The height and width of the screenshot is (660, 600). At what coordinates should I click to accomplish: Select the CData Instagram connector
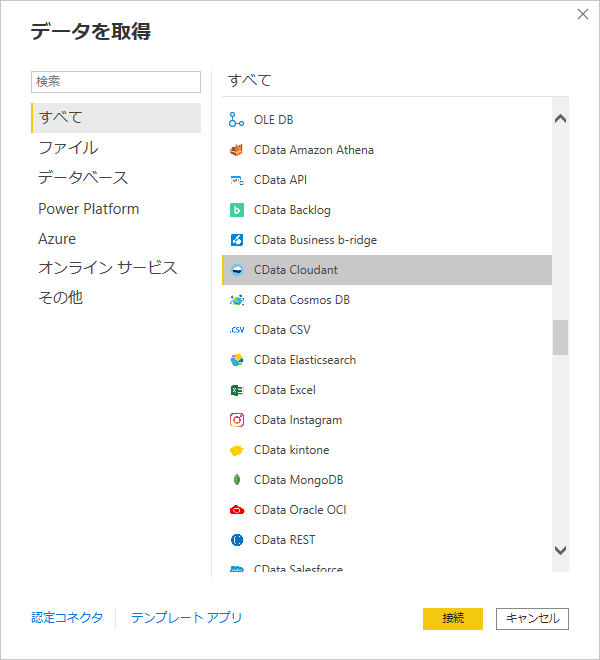(387, 420)
